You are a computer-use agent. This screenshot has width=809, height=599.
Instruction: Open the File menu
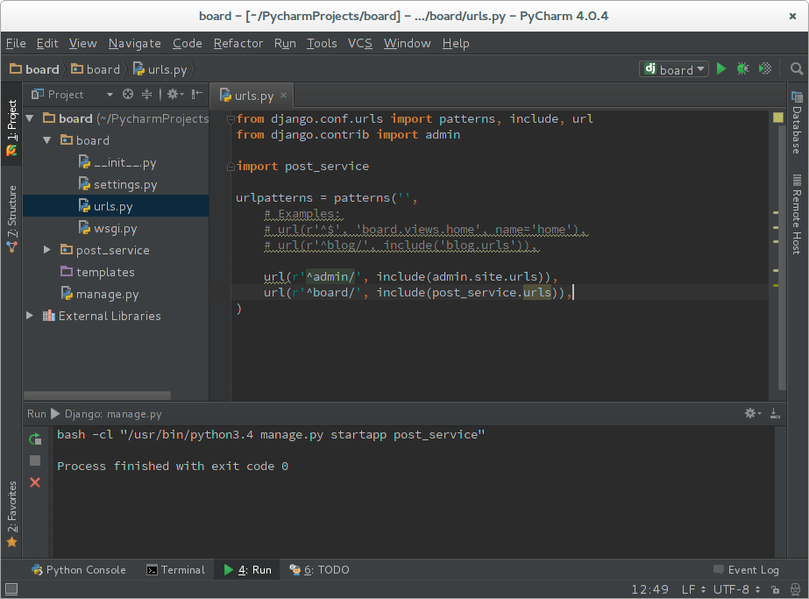click(15, 43)
